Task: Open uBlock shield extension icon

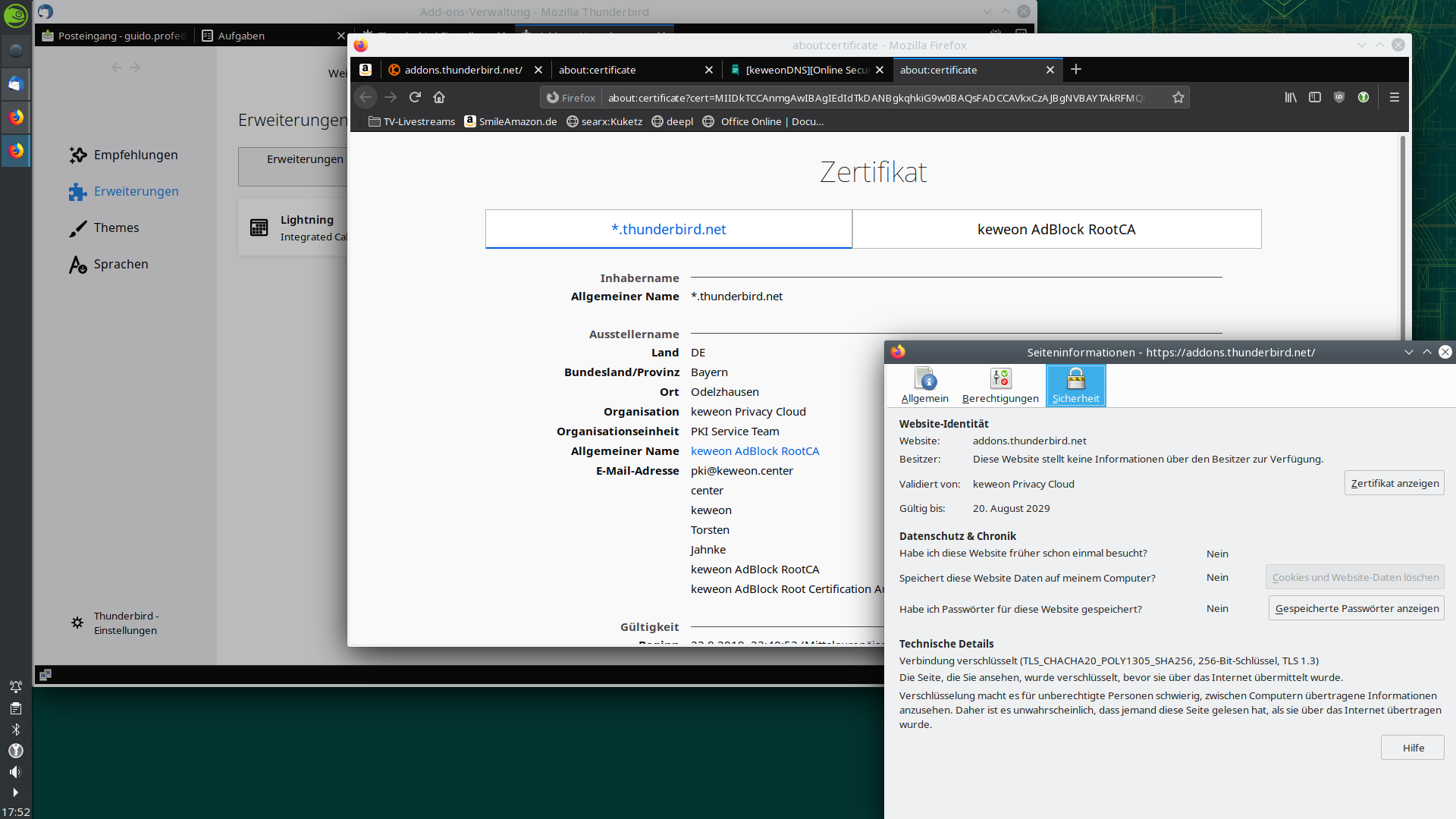Action: [1339, 97]
